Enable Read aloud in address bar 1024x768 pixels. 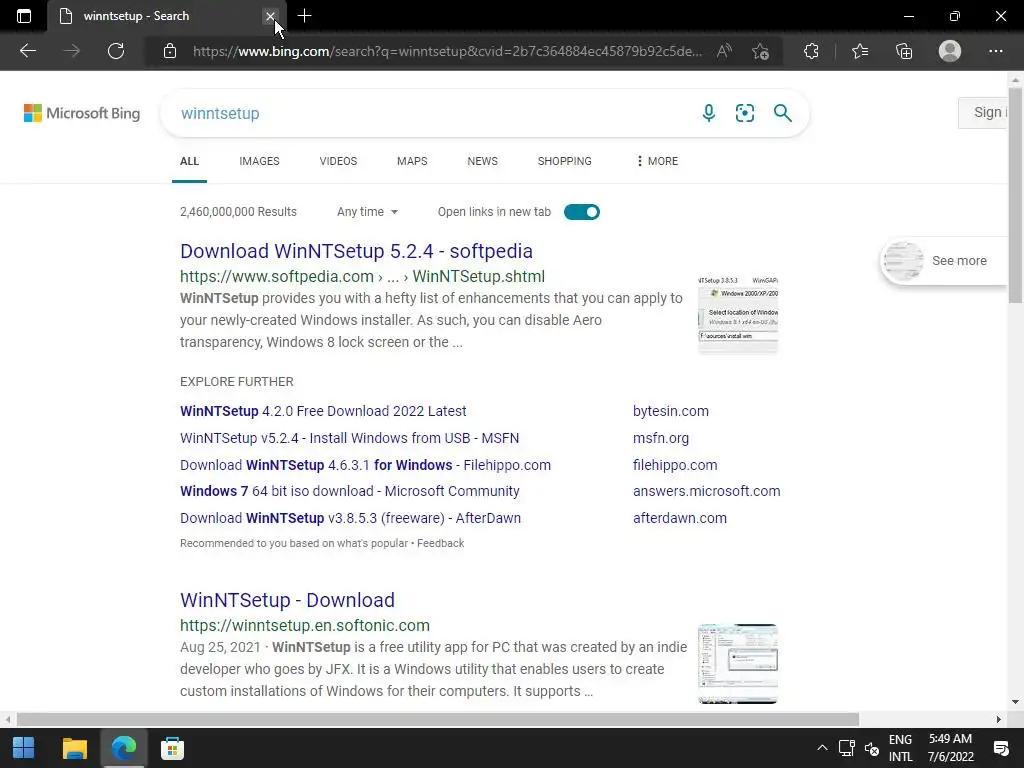(724, 51)
